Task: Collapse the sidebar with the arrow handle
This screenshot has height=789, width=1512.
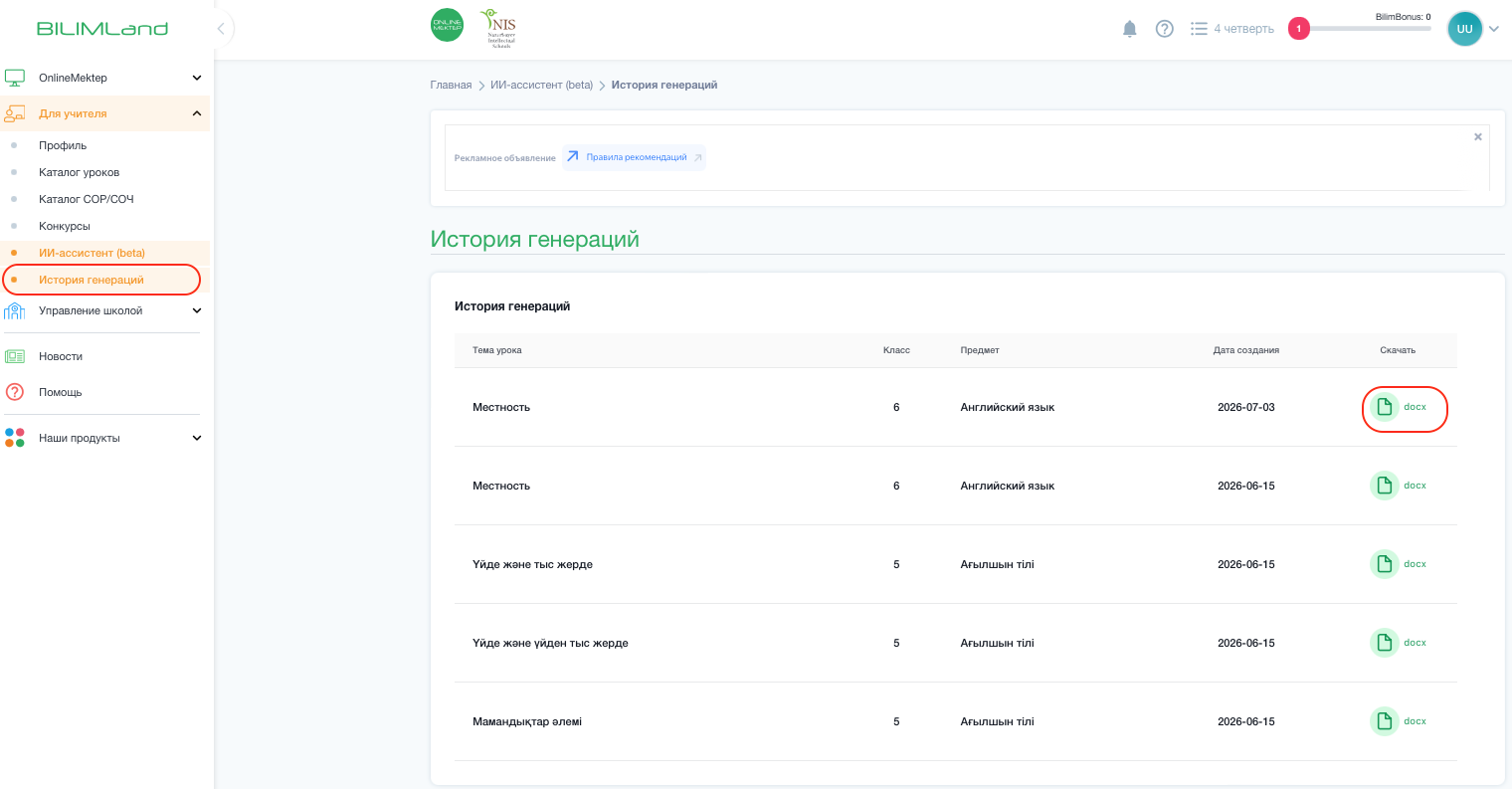Action: pos(221,28)
